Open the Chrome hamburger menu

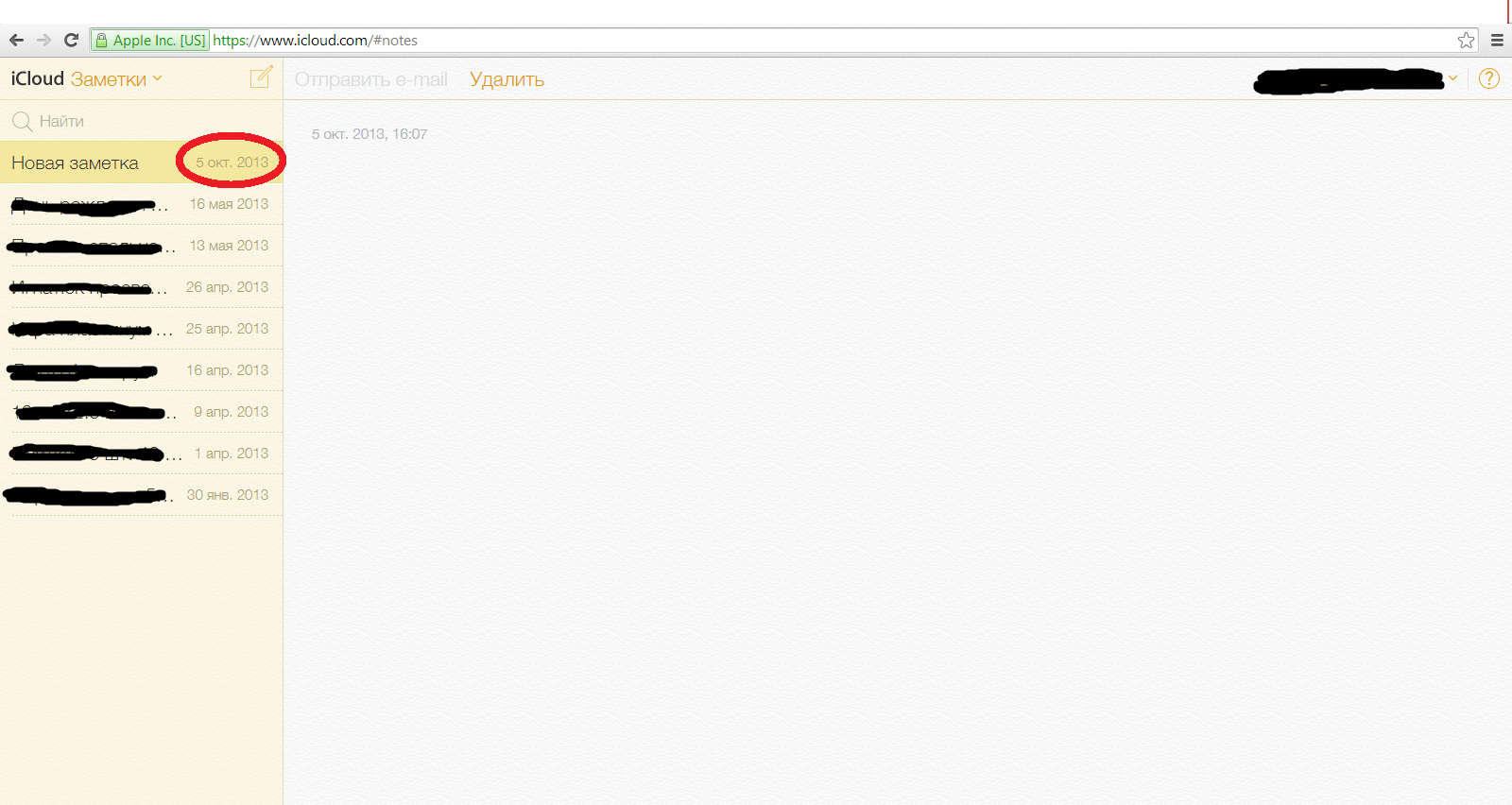(1497, 40)
